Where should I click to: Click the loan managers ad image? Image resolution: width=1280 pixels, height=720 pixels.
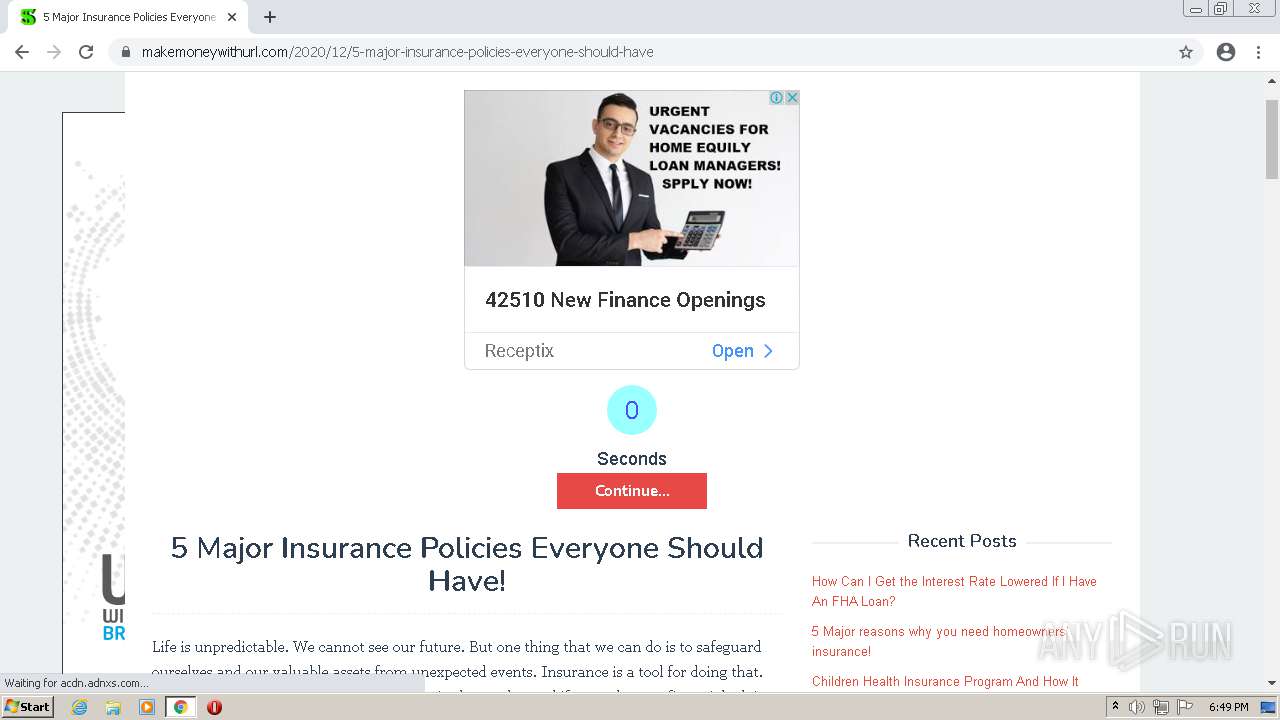tap(632, 178)
